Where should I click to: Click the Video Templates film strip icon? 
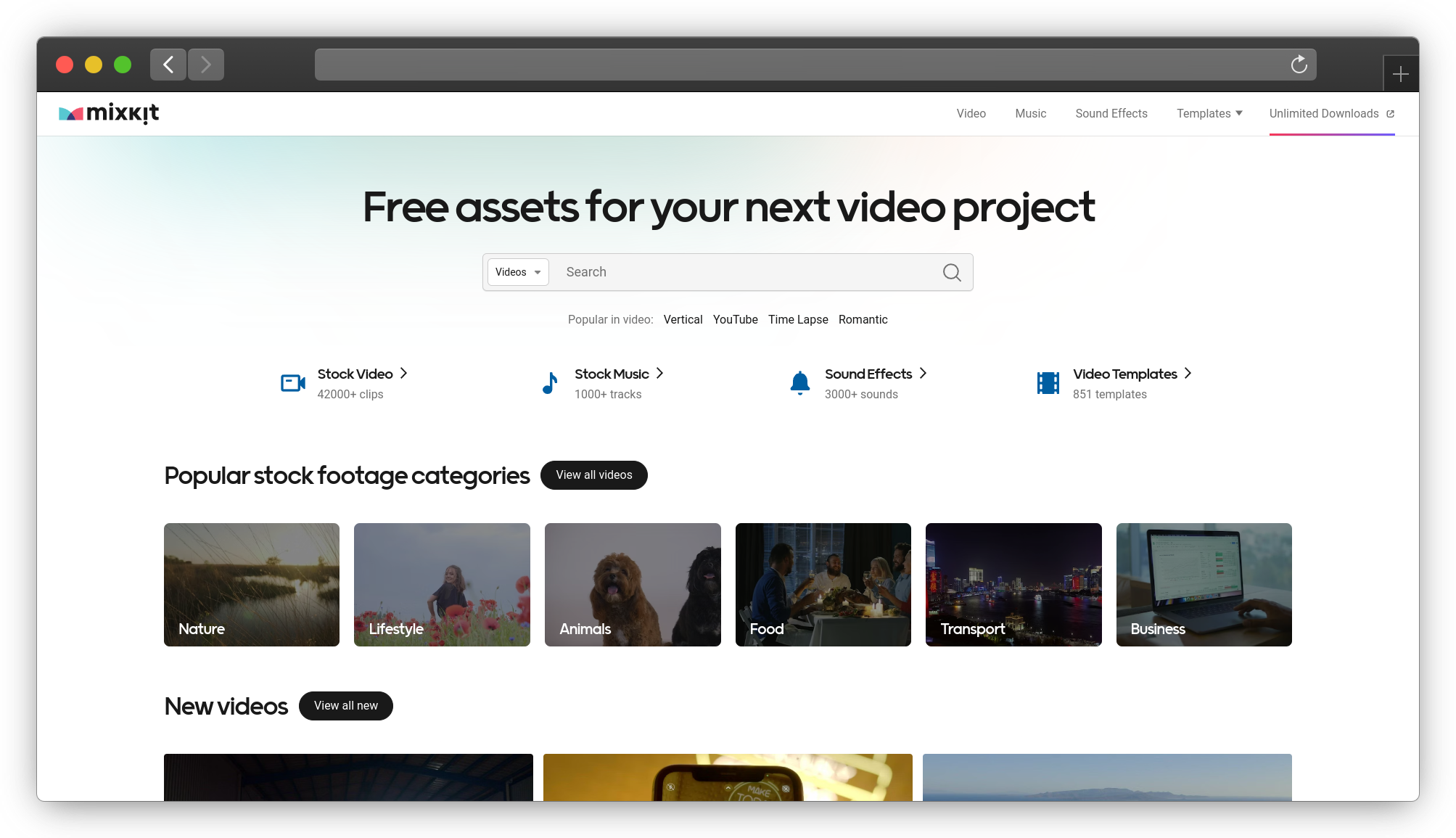(1048, 383)
